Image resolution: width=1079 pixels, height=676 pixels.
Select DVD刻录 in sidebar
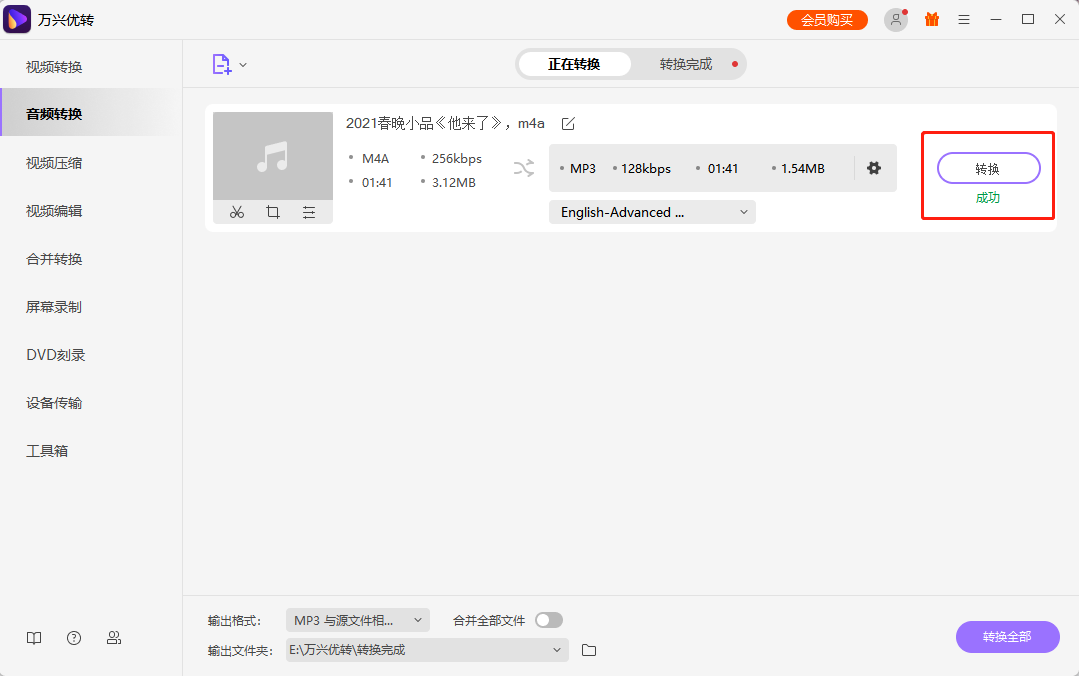tap(56, 355)
